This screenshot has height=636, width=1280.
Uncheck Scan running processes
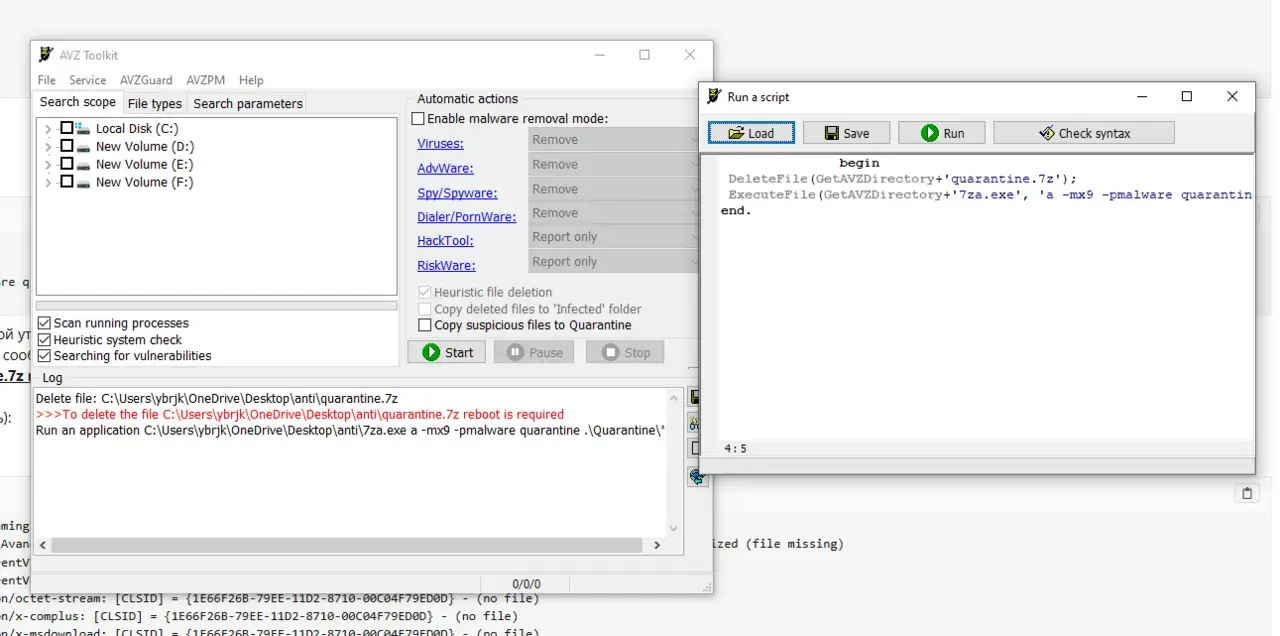pyautogui.click(x=44, y=323)
